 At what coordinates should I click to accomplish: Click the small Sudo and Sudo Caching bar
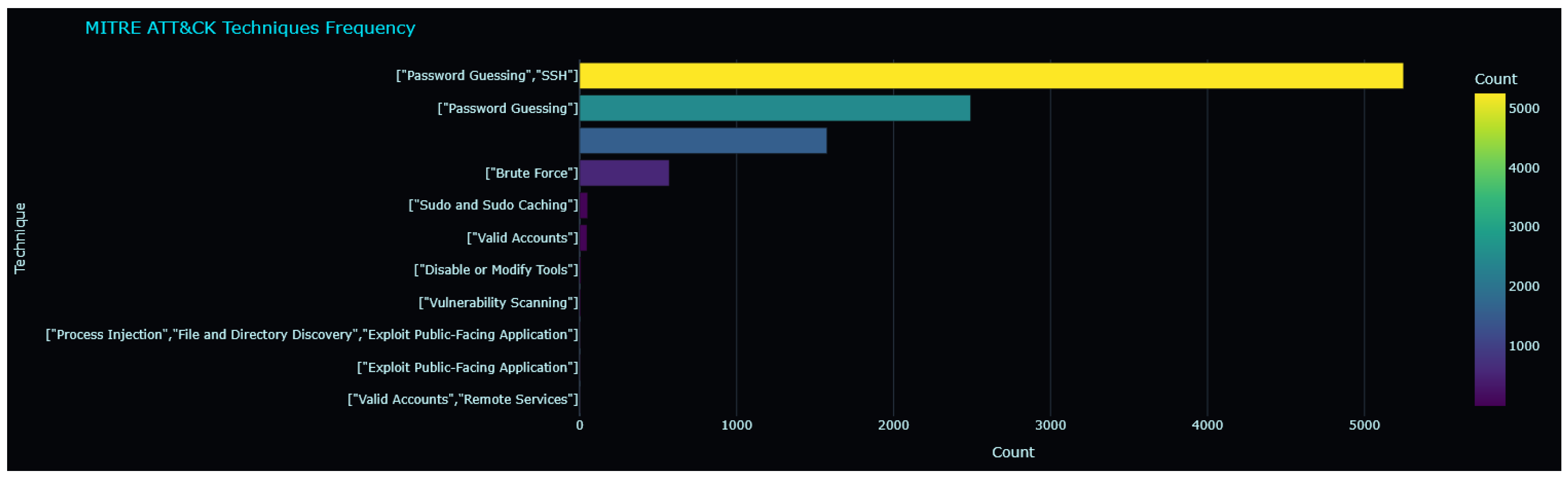[583, 205]
